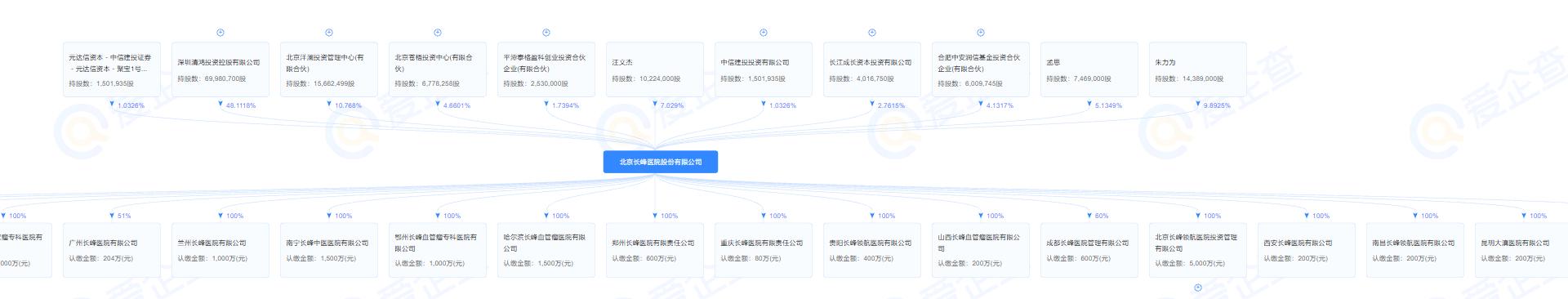Open shareholder card 长江成长资本投资有限公司
The height and width of the screenshot is (299, 1568).
(872, 69)
